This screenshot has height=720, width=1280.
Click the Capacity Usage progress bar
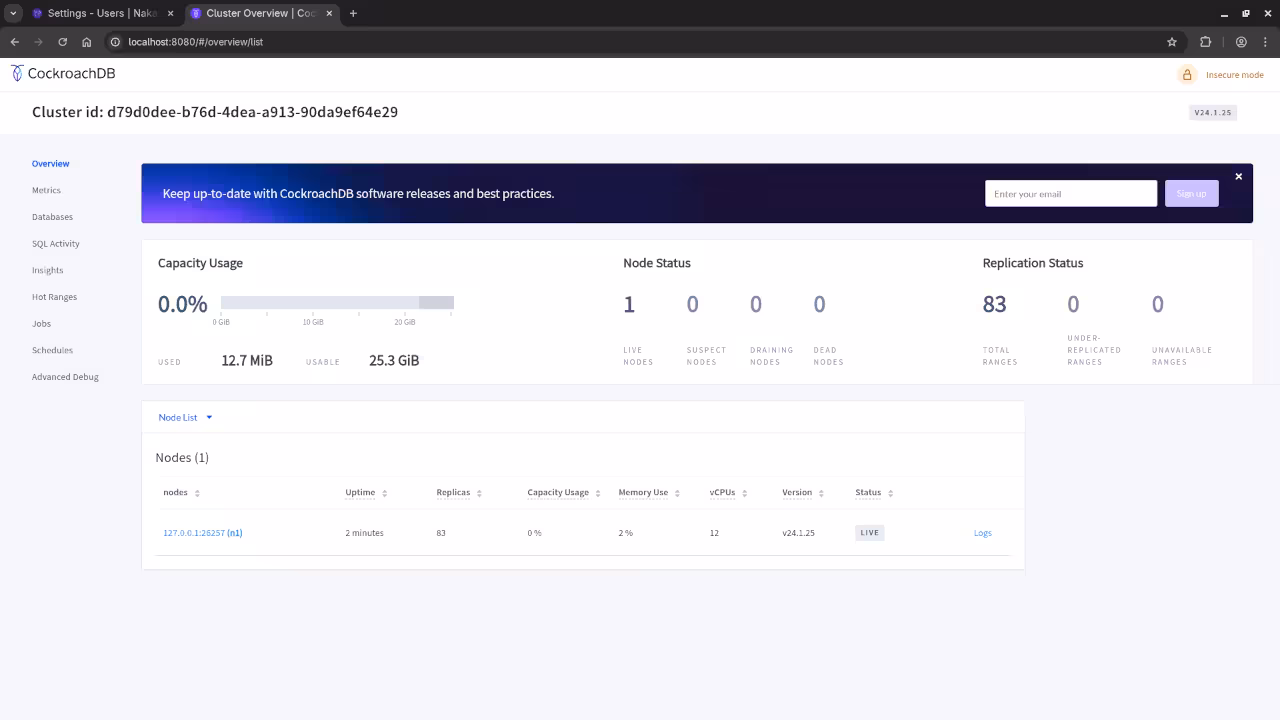pyautogui.click(x=337, y=302)
